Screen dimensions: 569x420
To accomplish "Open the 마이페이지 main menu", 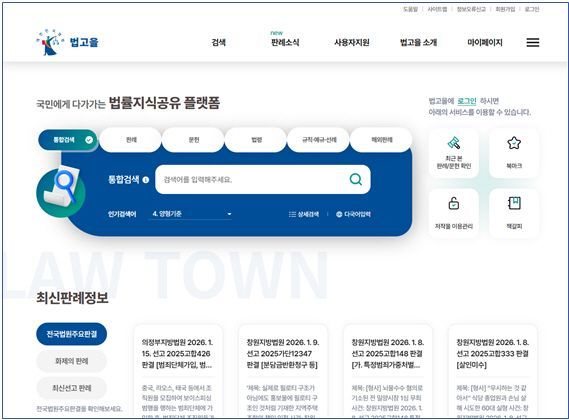I will click(x=485, y=42).
